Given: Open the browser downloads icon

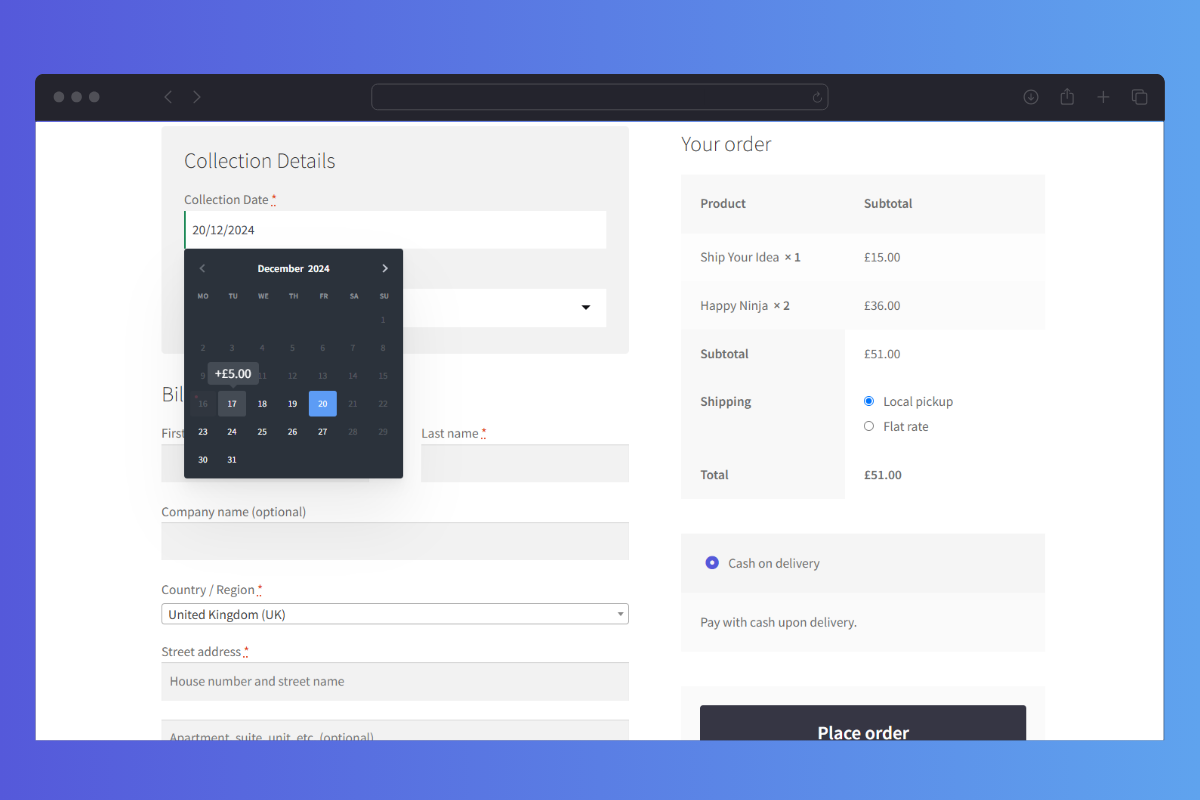Looking at the screenshot, I should pyautogui.click(x=1031, y=96).
